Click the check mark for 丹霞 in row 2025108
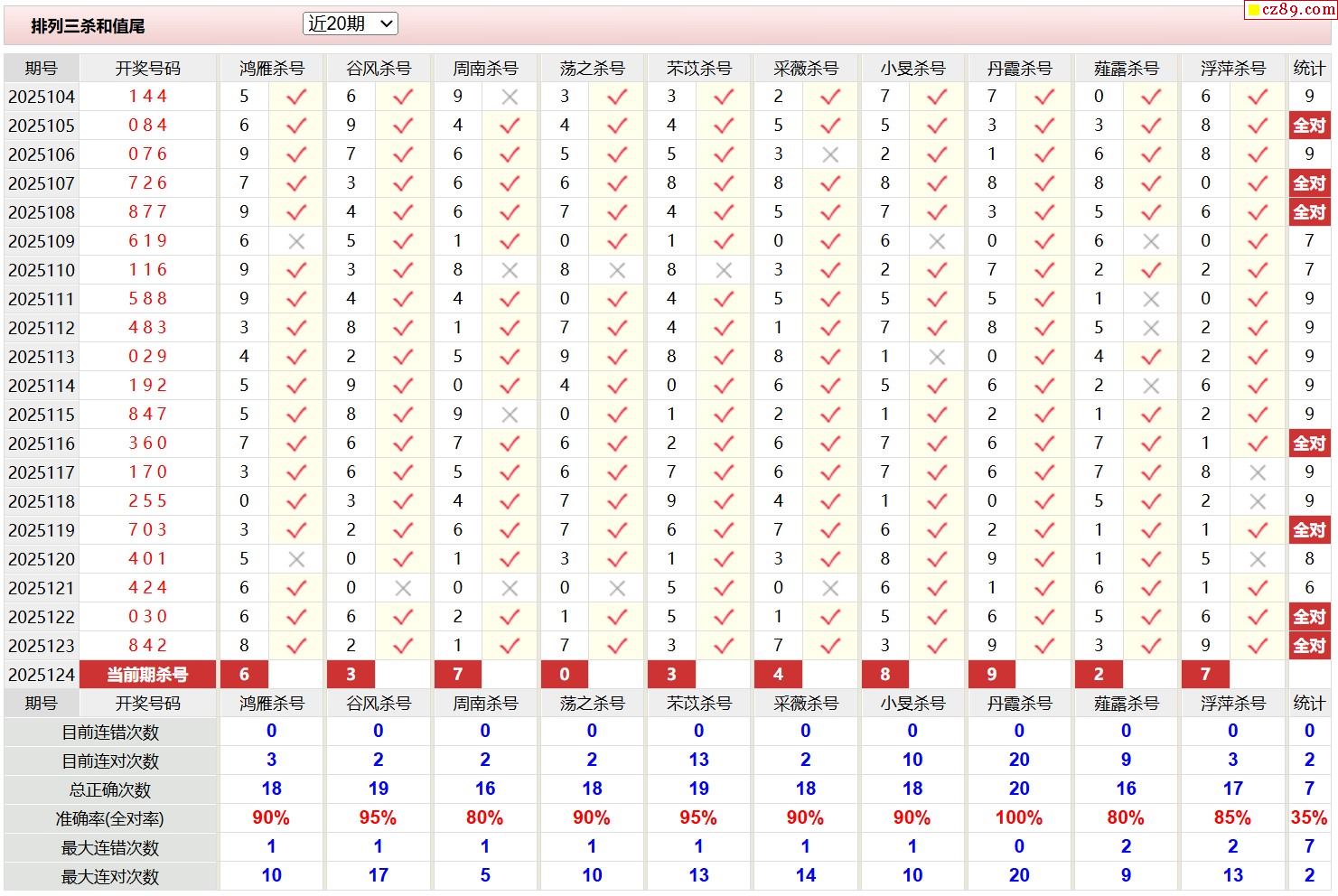 (x=1044, y=212)
